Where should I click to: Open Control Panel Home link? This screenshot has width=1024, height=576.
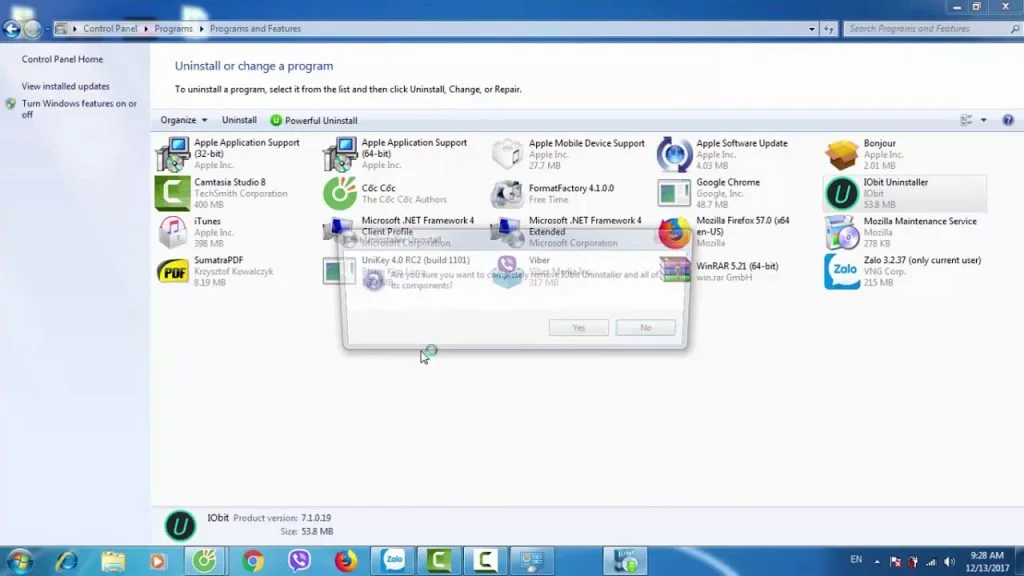[62, 59]
